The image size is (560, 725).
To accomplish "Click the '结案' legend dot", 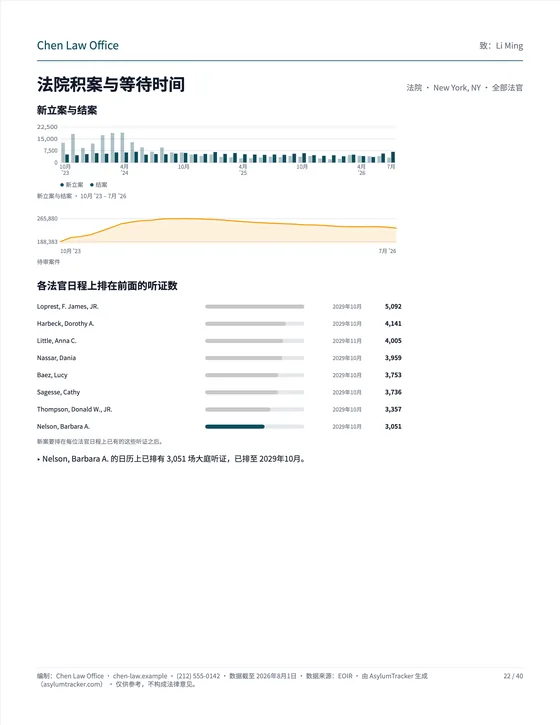I will 92,184.
